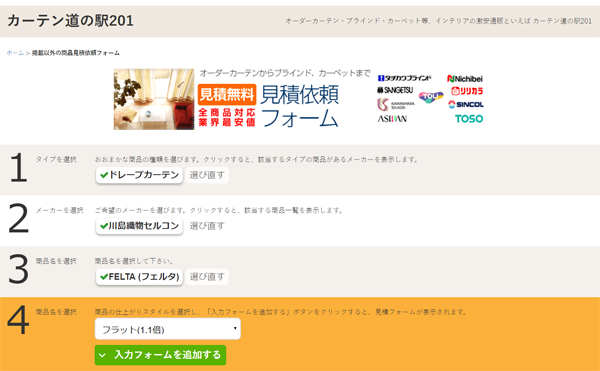The width and height of the screenshot is (600, 371).
Task: Click the green checkmark on ドレープカーテン
Action: 104,175
